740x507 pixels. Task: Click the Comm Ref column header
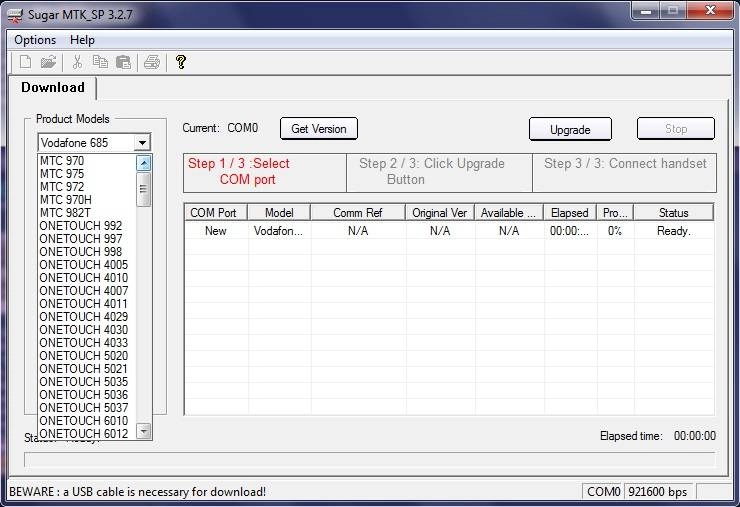pos(358,212)
